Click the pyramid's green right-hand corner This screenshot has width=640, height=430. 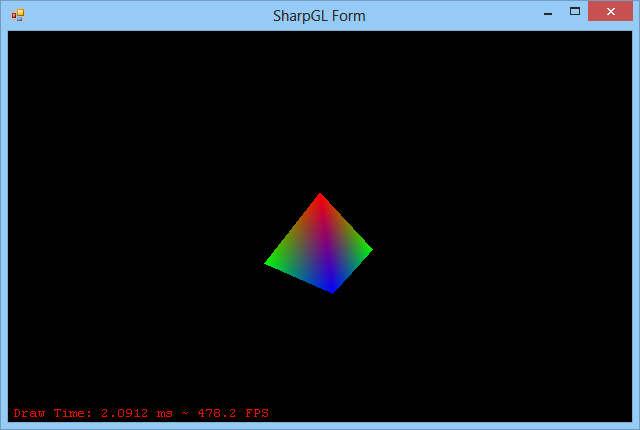(367, 248)
